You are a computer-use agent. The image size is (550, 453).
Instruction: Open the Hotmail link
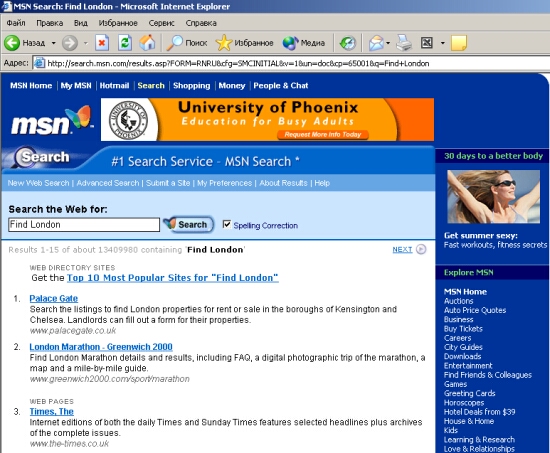pos(114,86)
